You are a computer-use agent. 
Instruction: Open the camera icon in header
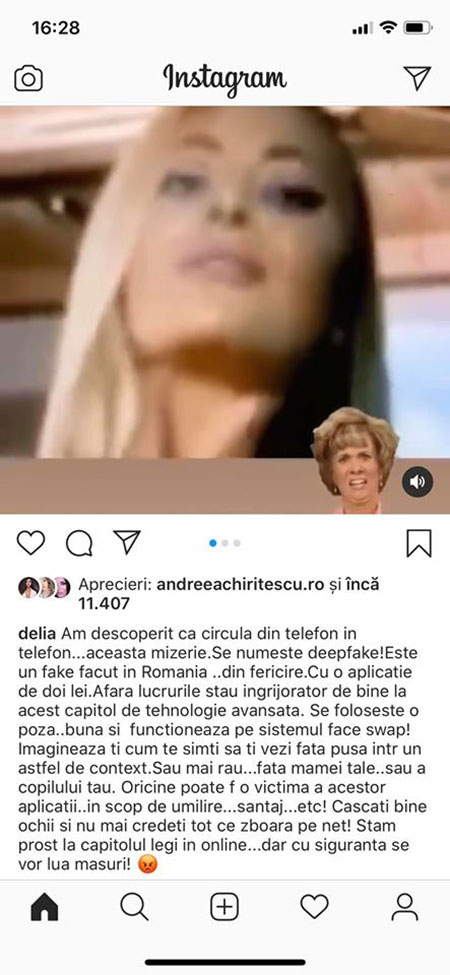29,78
